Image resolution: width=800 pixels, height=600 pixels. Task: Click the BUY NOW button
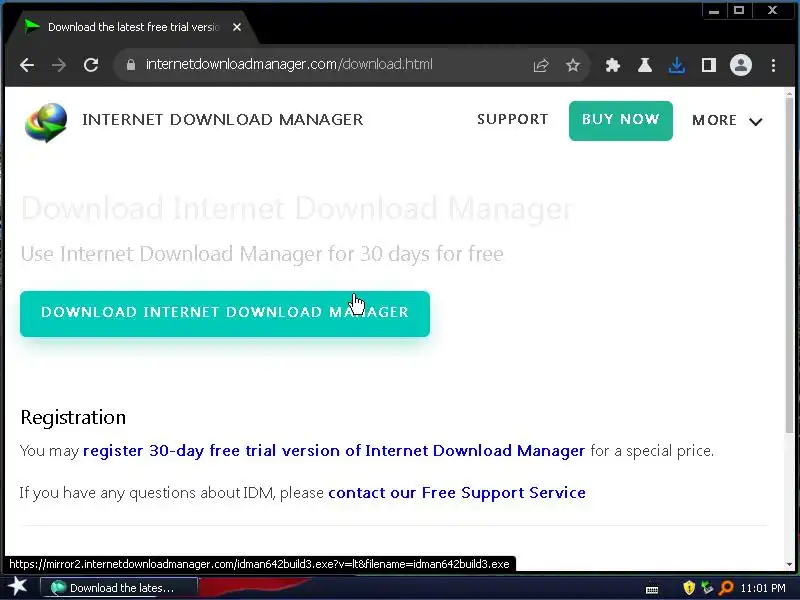click(x=620, y=120)
